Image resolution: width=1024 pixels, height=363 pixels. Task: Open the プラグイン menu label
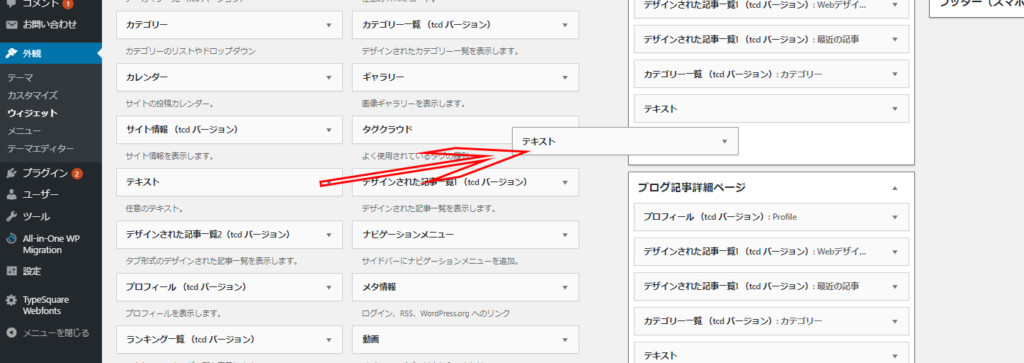point(45,174)
